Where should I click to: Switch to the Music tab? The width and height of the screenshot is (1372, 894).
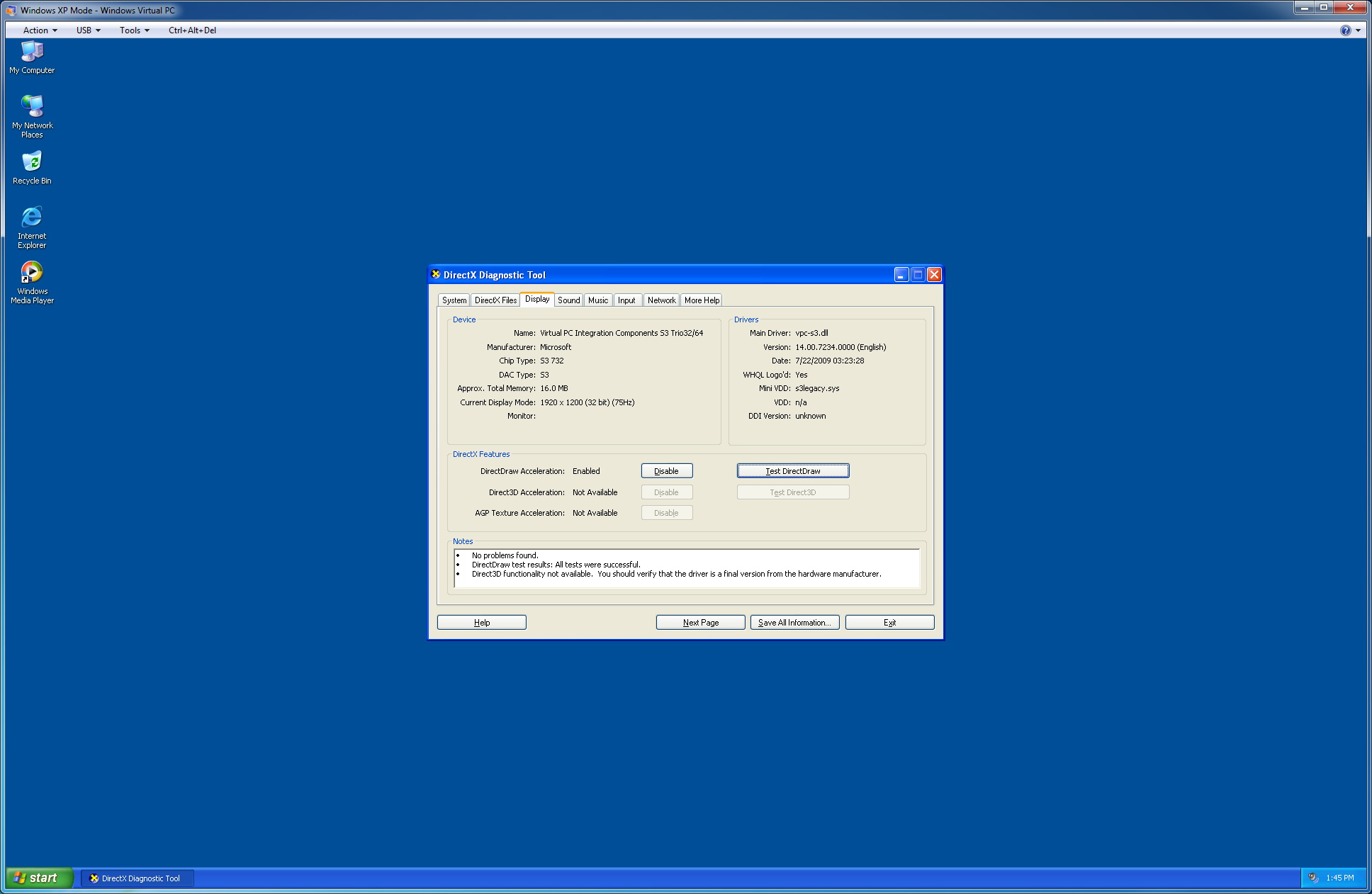click(x=598, y=300)
